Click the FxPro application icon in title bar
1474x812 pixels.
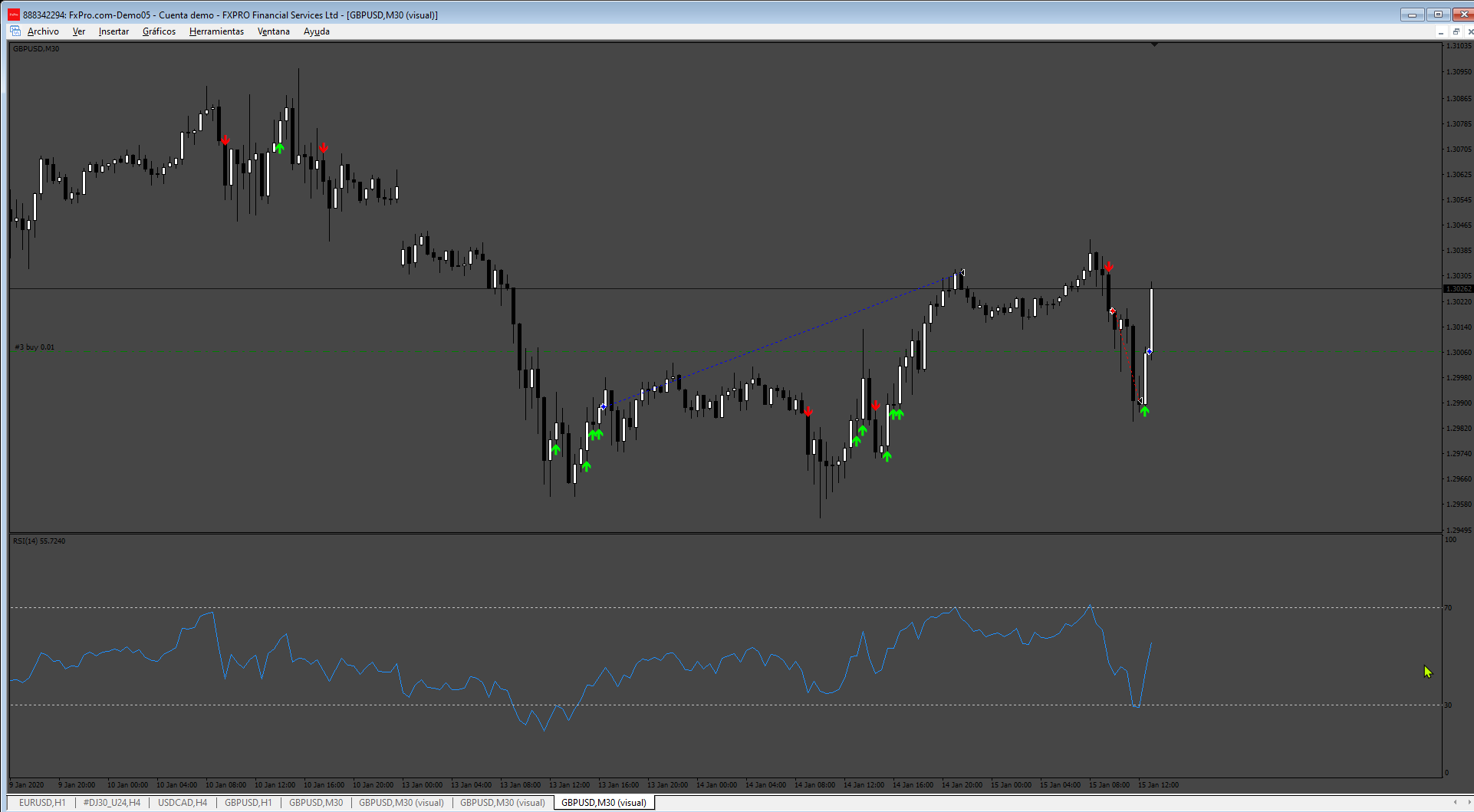[x=14, y=15]
